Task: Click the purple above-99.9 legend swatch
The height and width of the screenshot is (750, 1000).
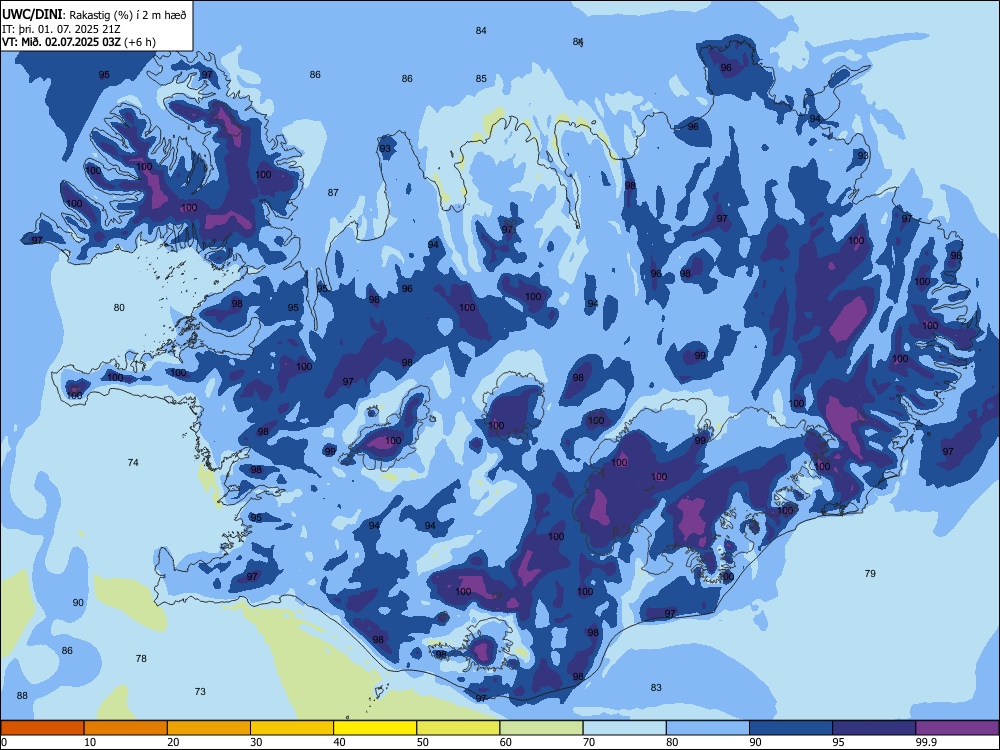Action: pyautogui.click(x=957, y=728)
